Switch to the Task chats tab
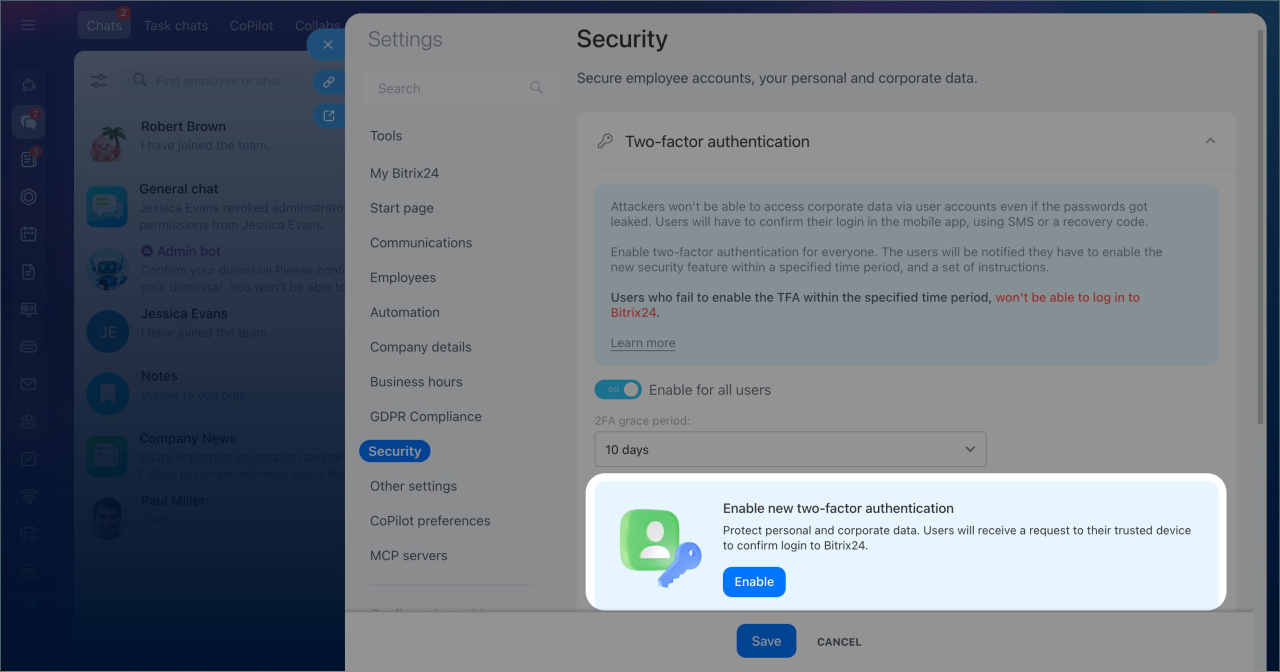The image size is (1280, 672). click(176, 25)
